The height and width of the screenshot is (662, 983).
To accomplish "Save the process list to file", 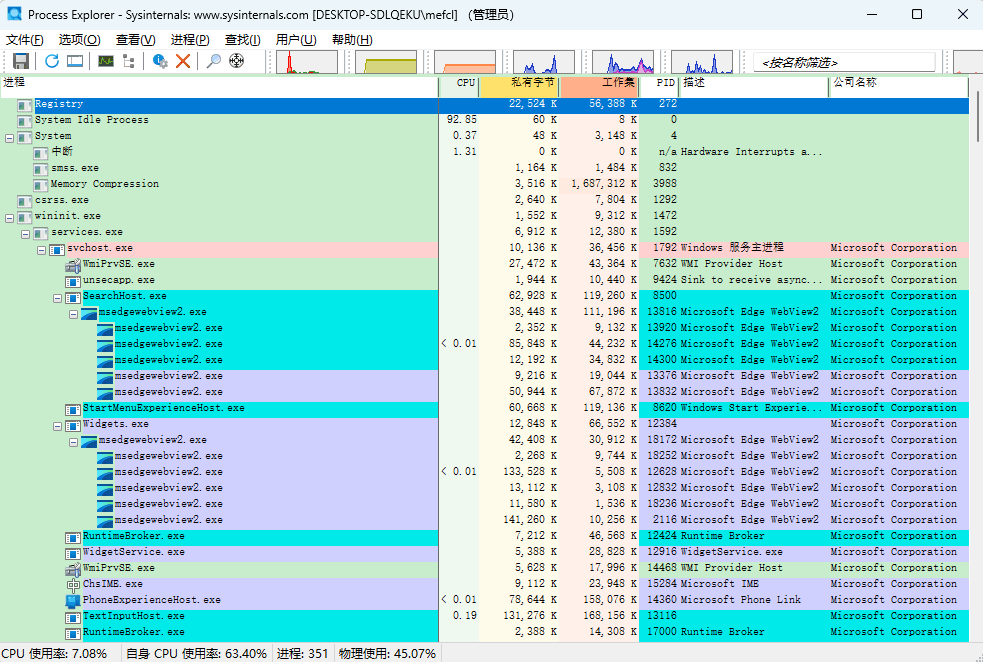I will click(20, 60).
